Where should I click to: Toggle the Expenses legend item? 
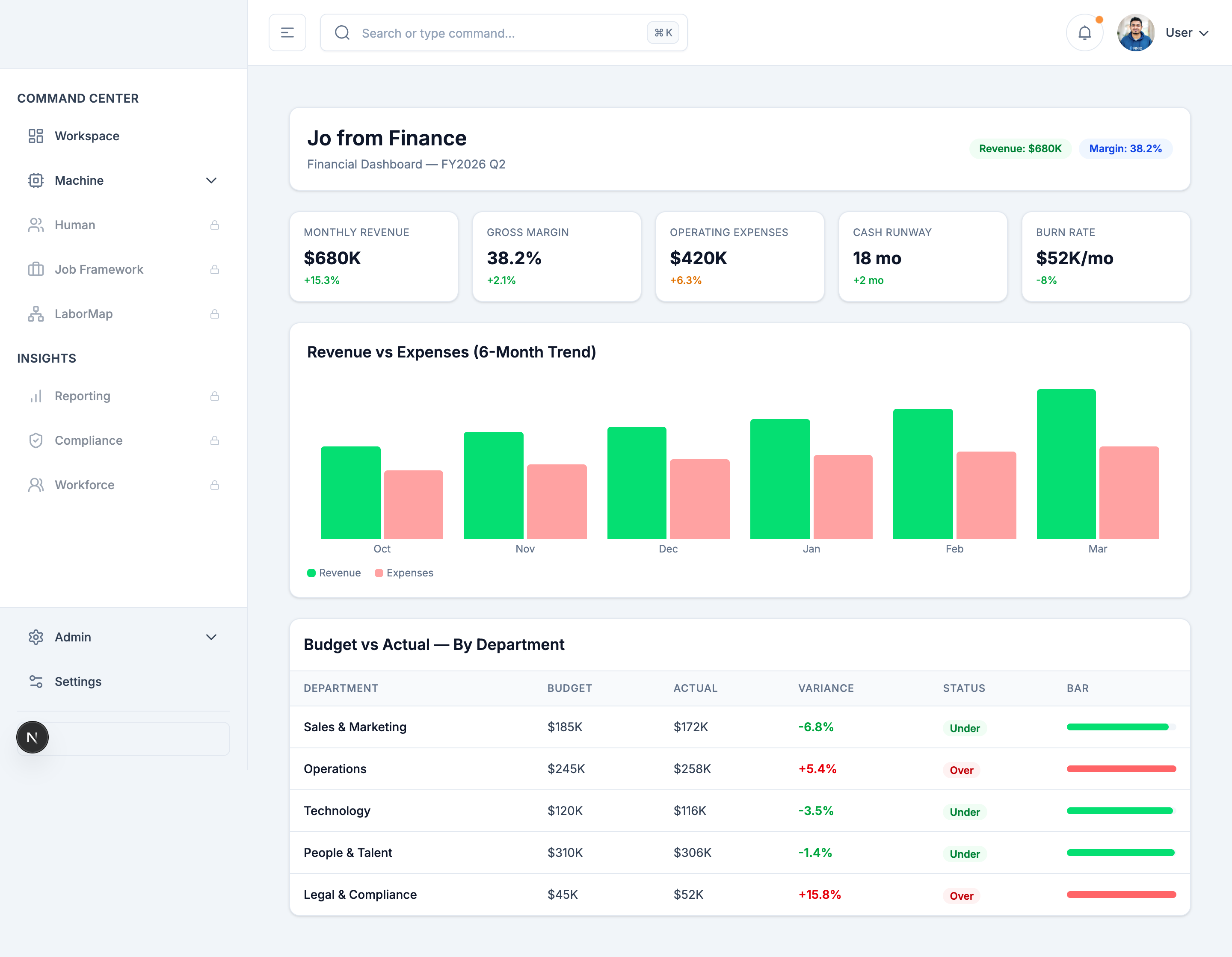pyautogui.click(x=404, y=573)
